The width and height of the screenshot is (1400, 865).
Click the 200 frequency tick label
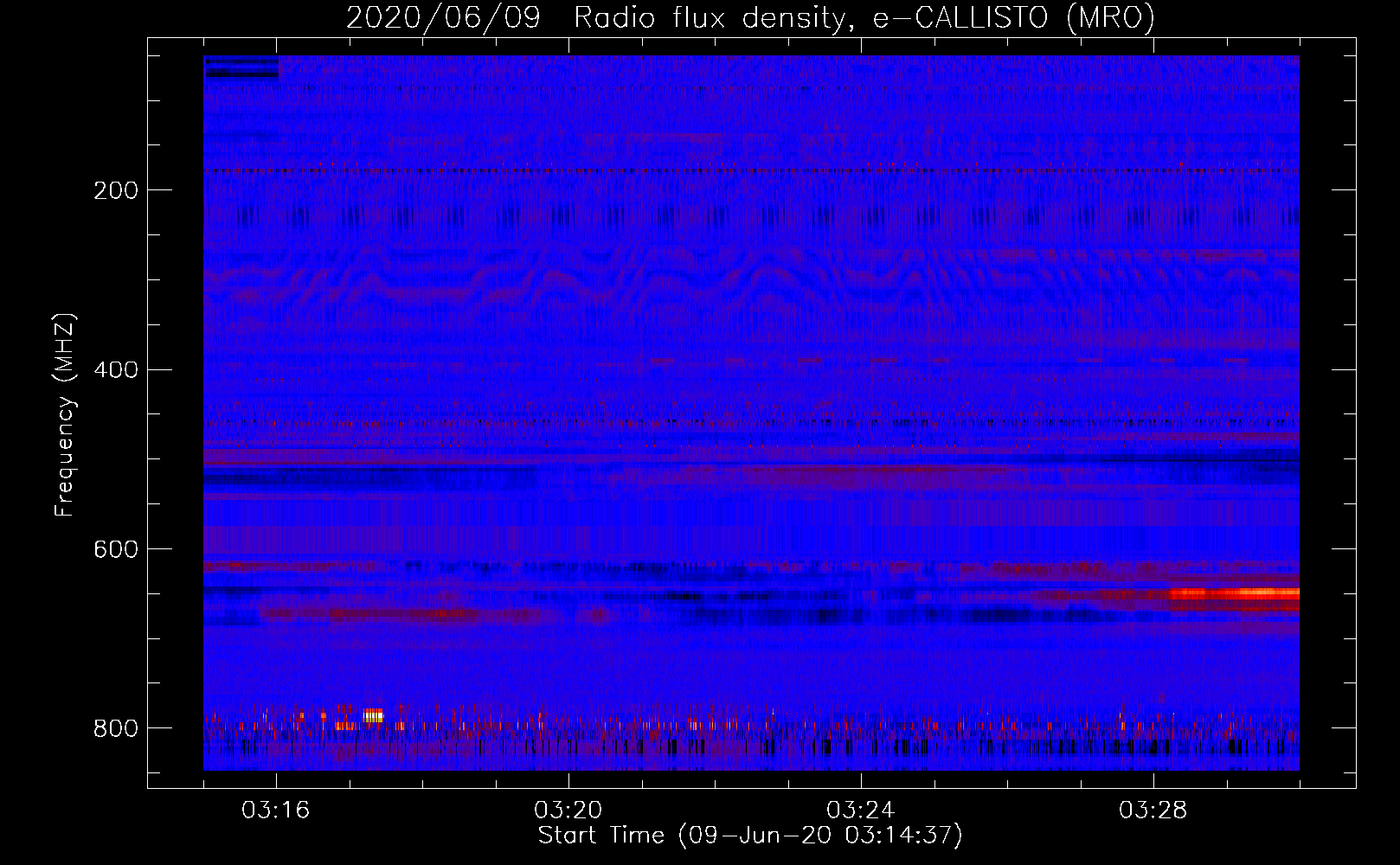(x=116, y=190)
